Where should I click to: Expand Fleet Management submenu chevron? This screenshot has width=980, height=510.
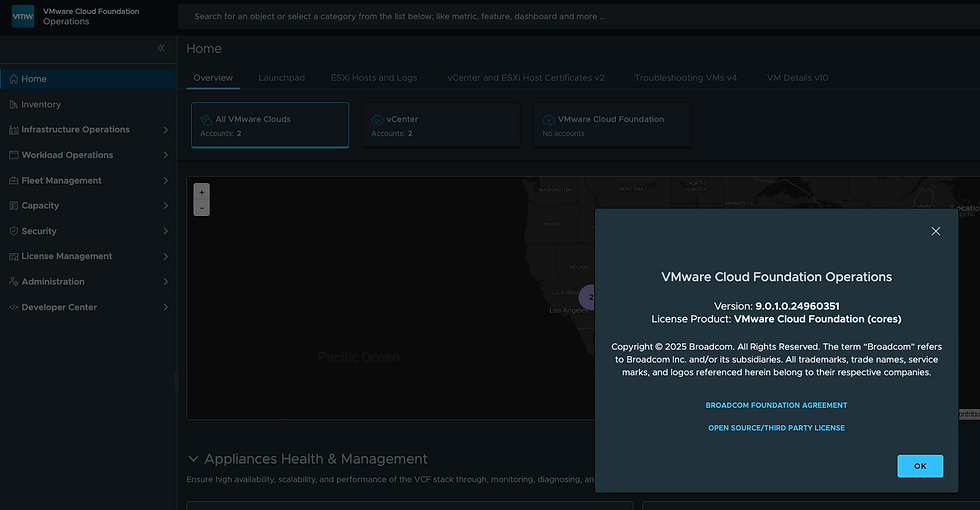166,181
